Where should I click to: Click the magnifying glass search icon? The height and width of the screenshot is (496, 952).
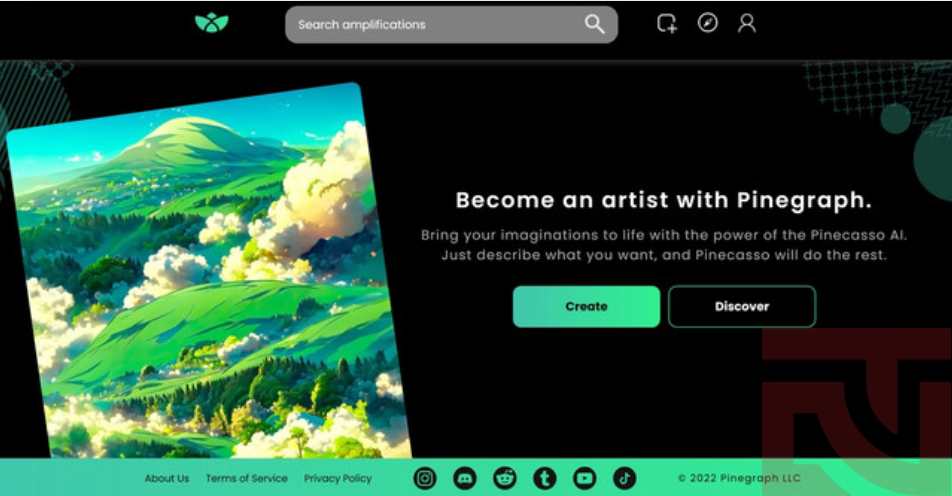coord(594,24)
